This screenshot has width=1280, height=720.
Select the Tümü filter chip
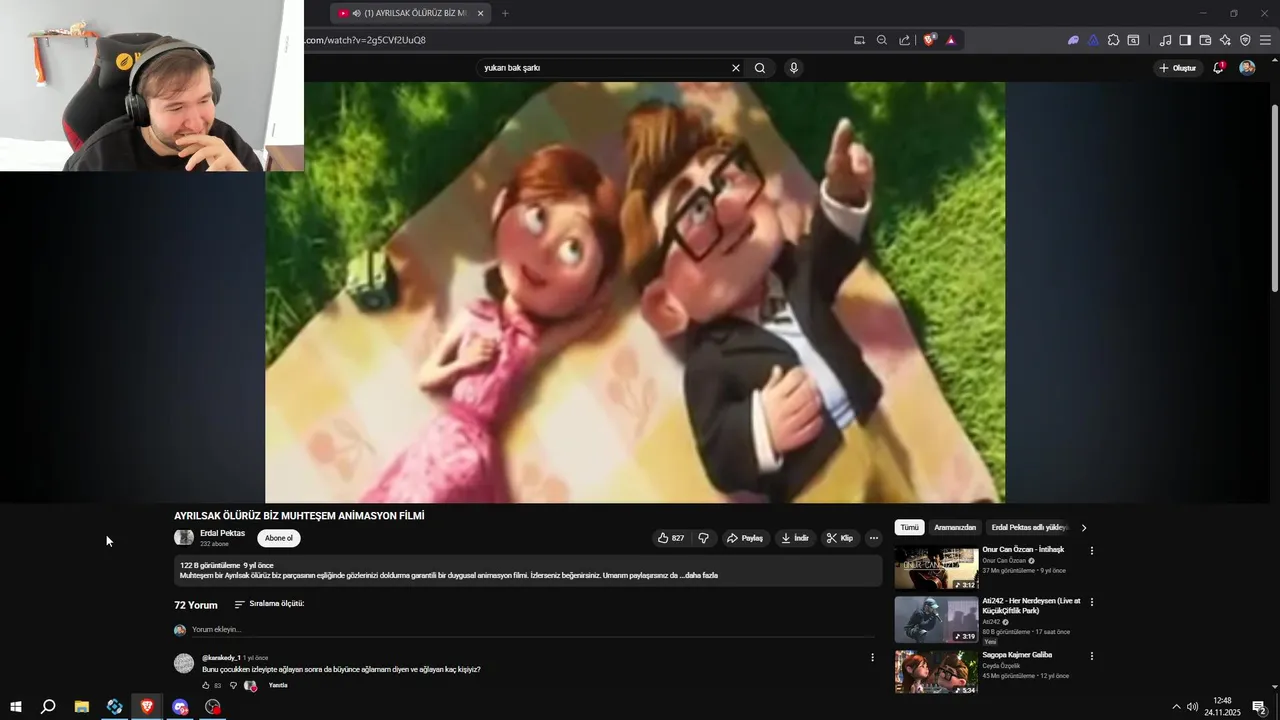(x=909, y=527)
